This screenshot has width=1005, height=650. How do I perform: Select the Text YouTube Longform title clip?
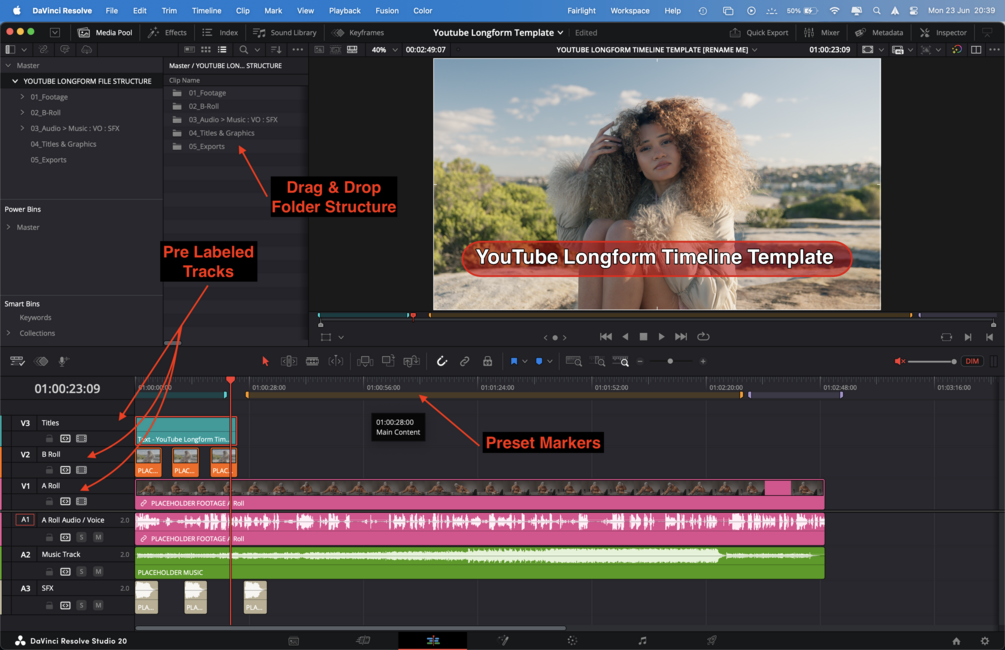point(186,431)
